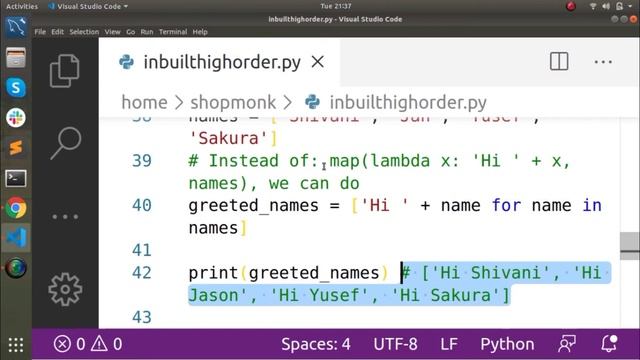640x360 pixels.
Task: Change end of line sequence LF
Action: [449, 344]
